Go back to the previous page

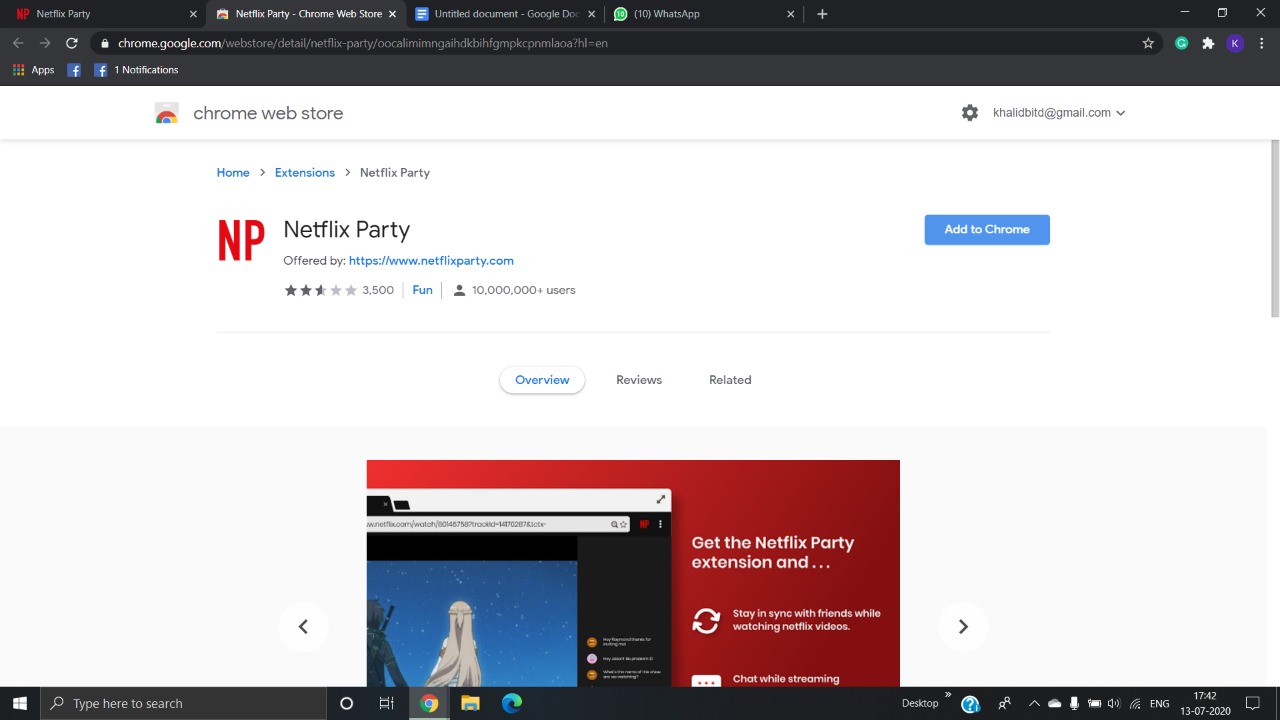click(x=18, y=43)
